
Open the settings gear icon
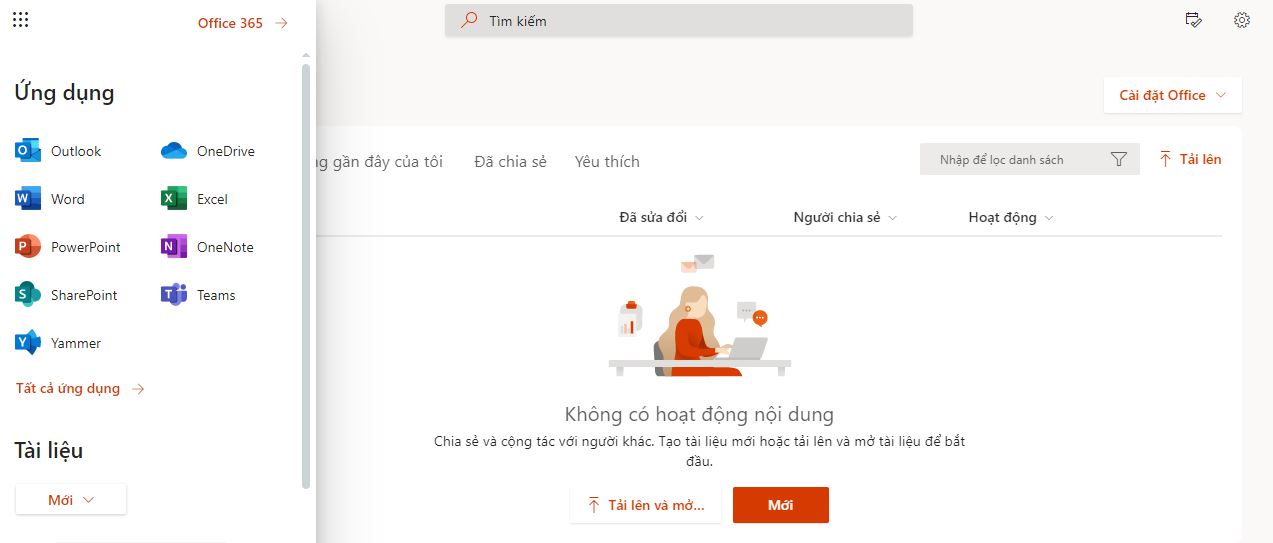(1242, 20)
